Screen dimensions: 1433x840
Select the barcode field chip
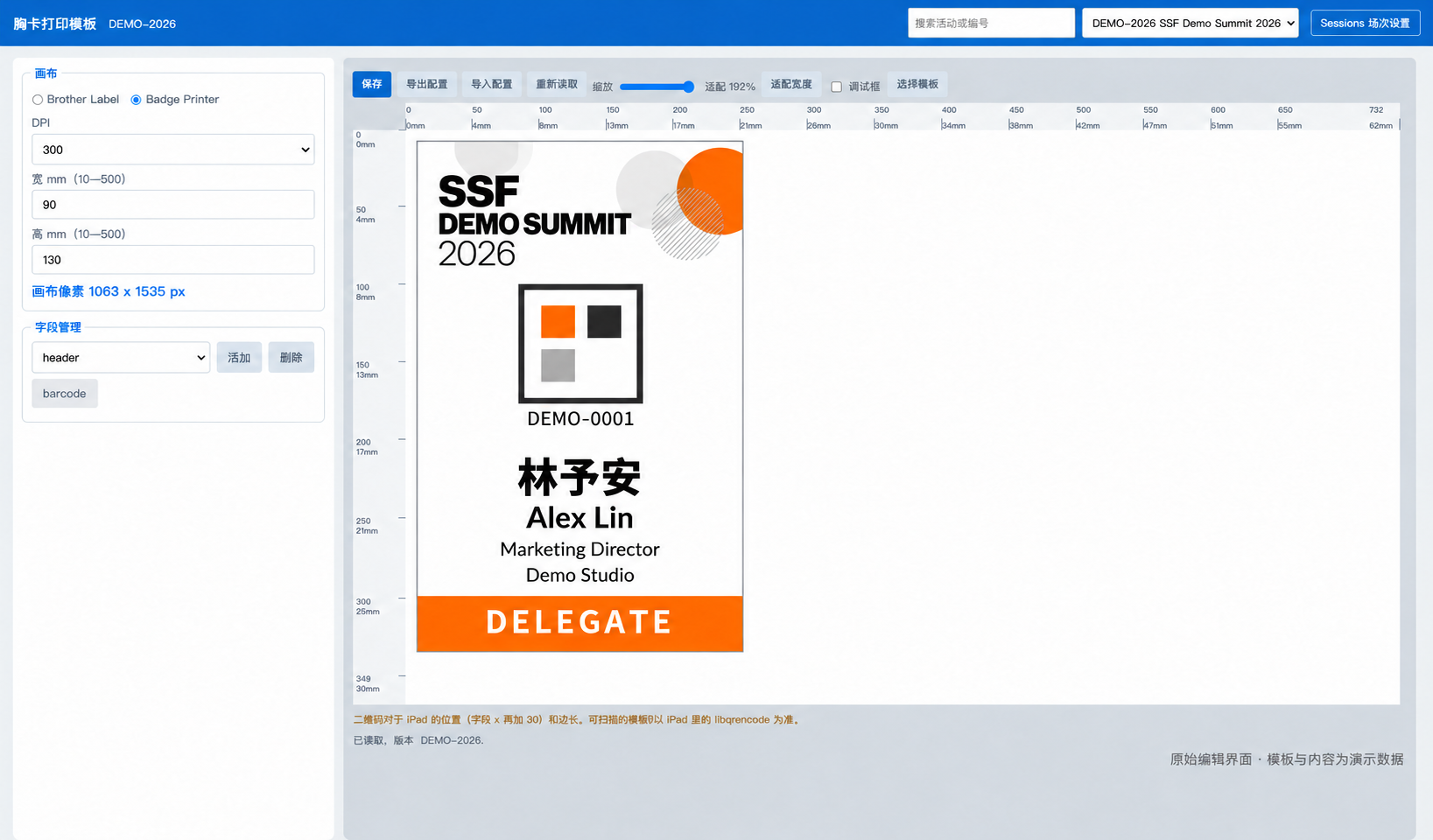65,394
